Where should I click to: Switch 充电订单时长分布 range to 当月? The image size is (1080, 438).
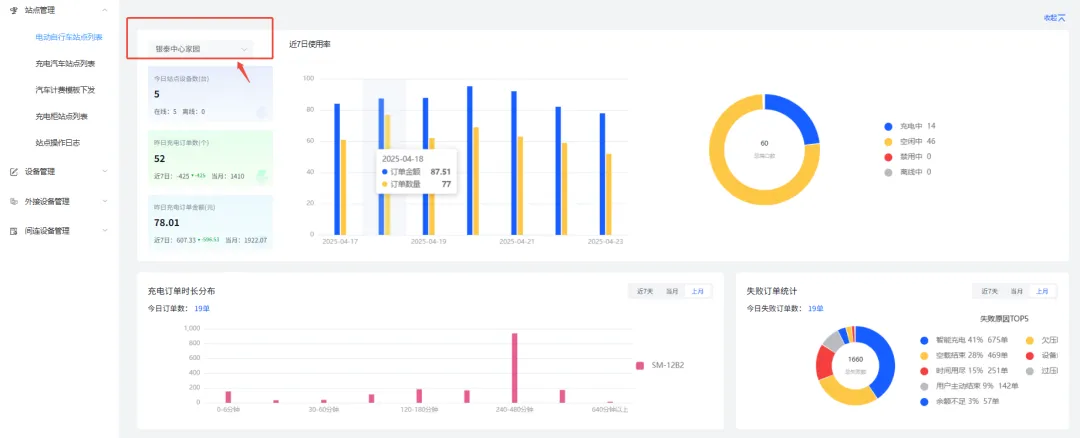coord(672,291)
